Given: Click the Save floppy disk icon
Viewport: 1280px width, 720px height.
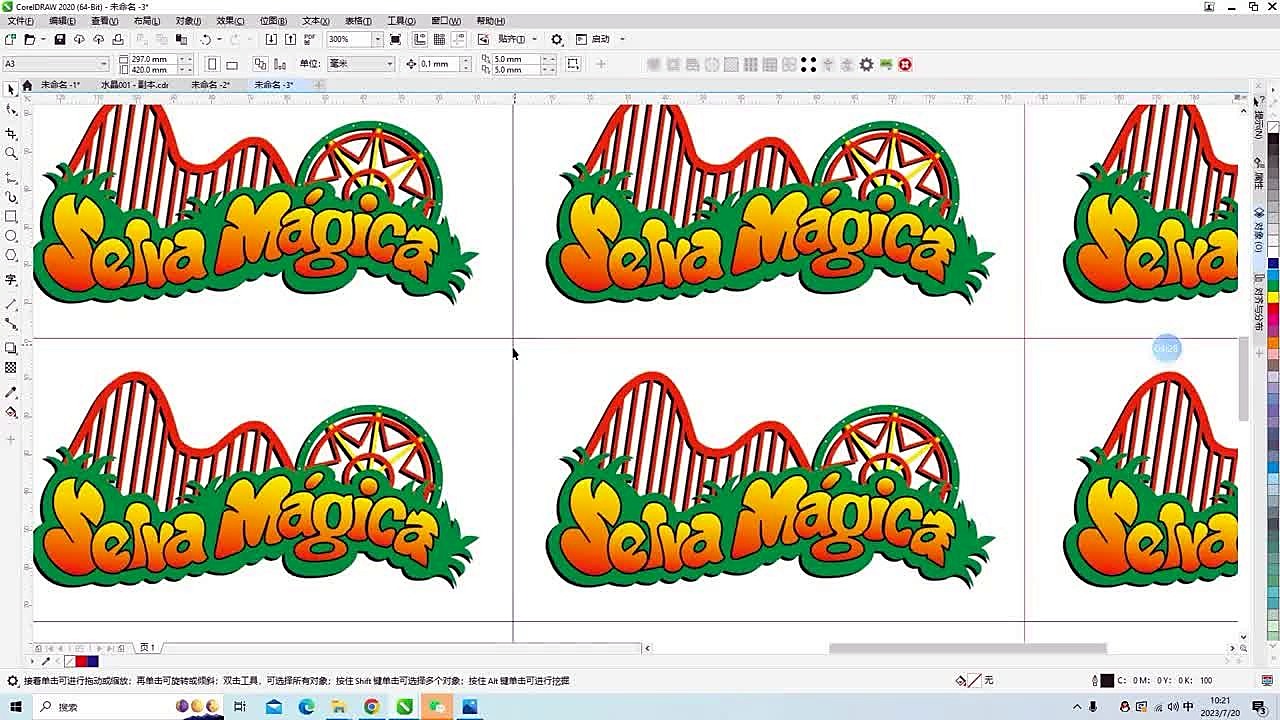Looking at the screenshot, I should pyautogui.click(x=60, y=40).
